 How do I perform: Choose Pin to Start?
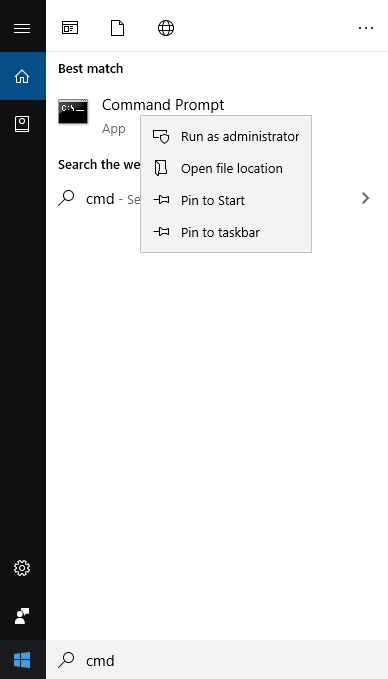click(226, 200)
